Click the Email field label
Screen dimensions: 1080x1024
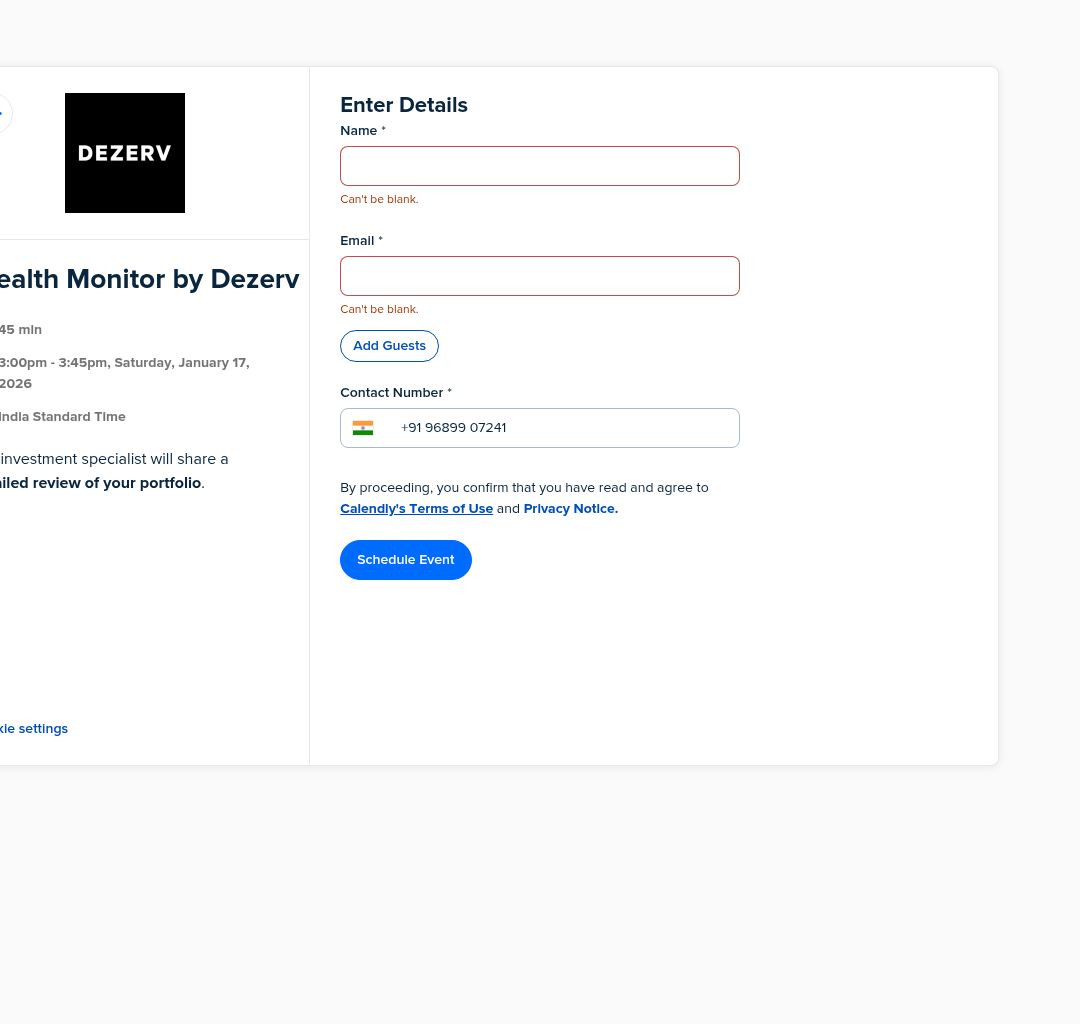357,241
